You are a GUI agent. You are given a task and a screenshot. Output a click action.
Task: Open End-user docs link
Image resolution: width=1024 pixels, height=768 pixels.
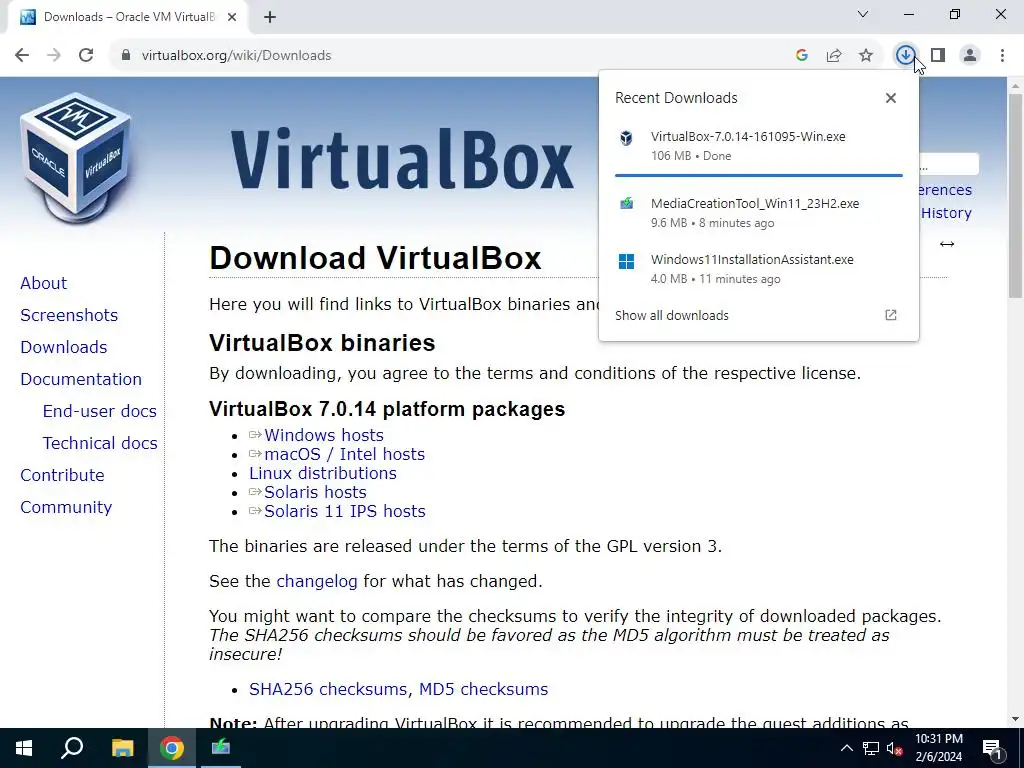100,411
